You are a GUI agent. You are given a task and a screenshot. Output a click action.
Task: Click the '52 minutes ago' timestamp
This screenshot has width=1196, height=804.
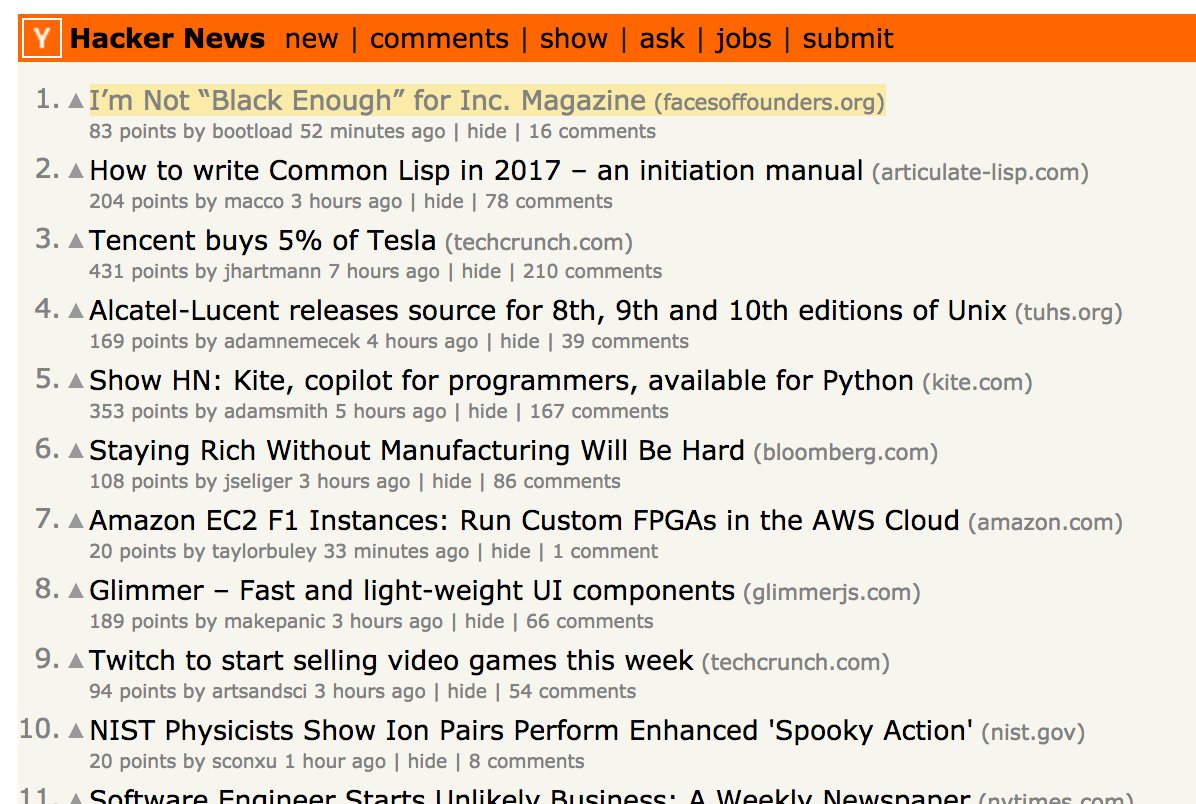point(372,131)
